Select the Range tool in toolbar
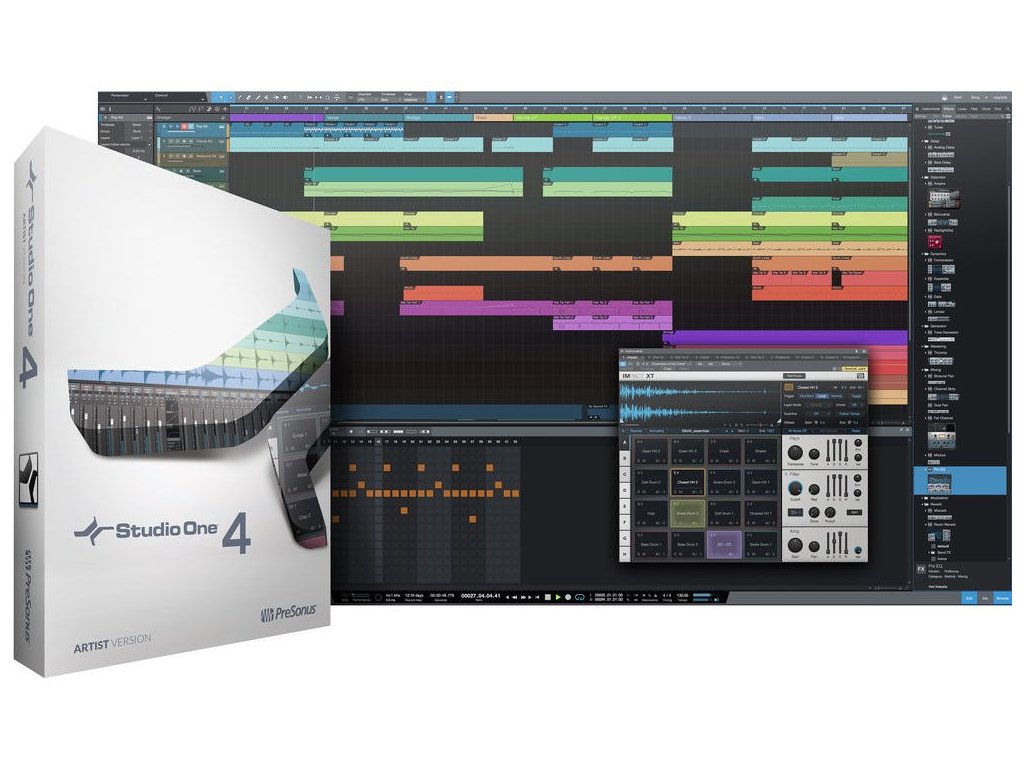The height and width of the screenshot is (768, 1024). tap(231, 97)
